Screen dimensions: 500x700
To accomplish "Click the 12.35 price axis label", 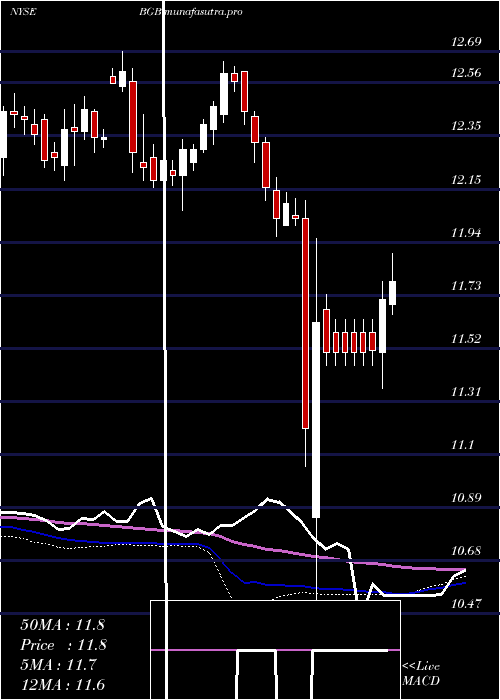I will tap(466, 126).
